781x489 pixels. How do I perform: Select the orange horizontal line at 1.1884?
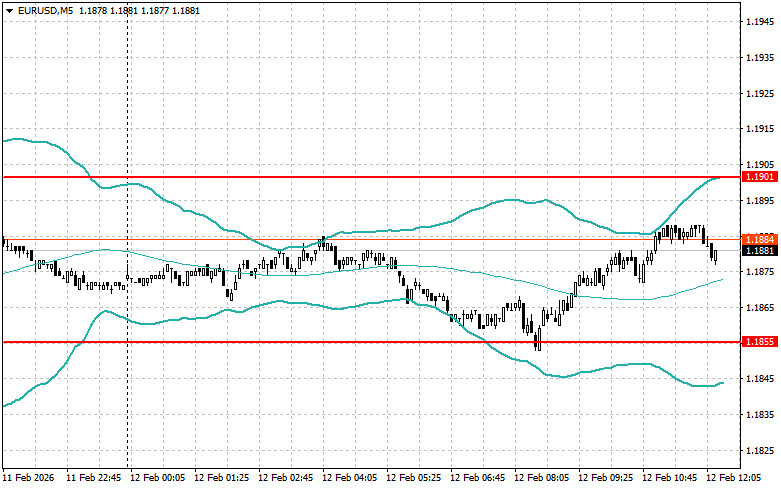pos(371,240)
